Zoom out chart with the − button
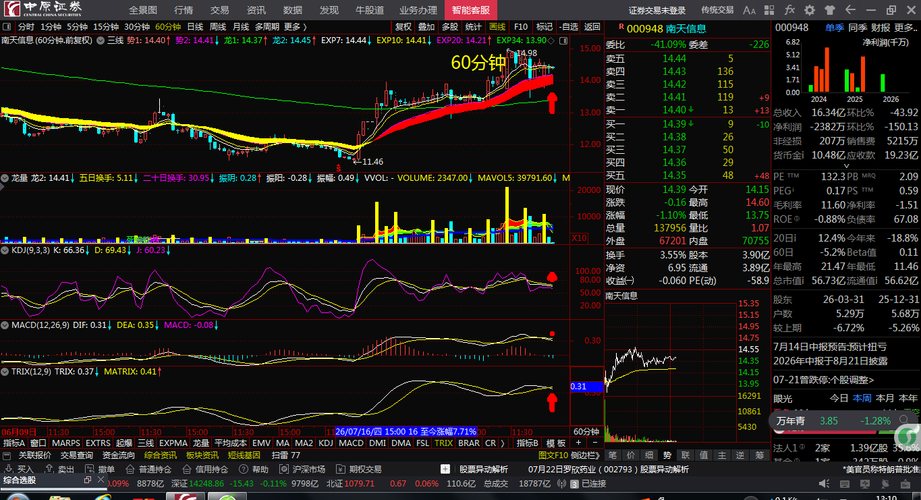This screenshot has width=921, height=500. click(x=594, y=442)
